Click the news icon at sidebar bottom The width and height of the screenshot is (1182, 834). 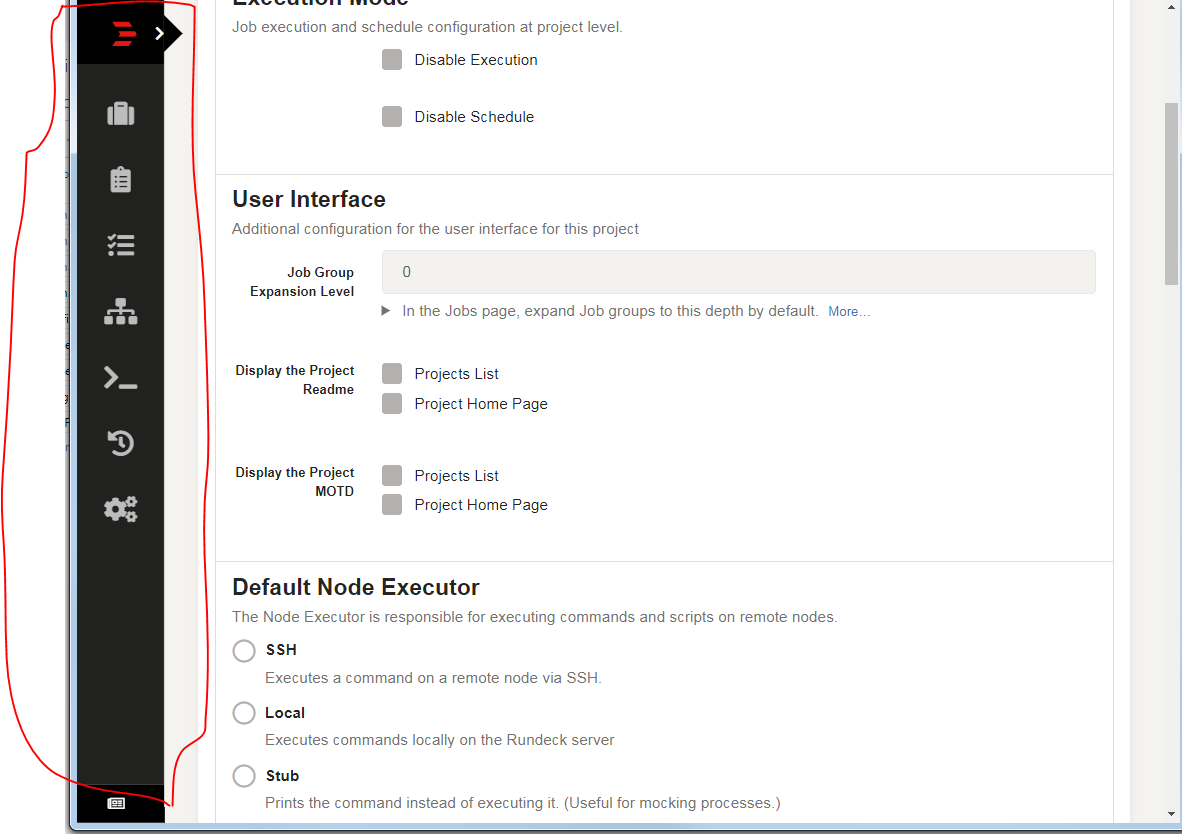click(116, 803)
